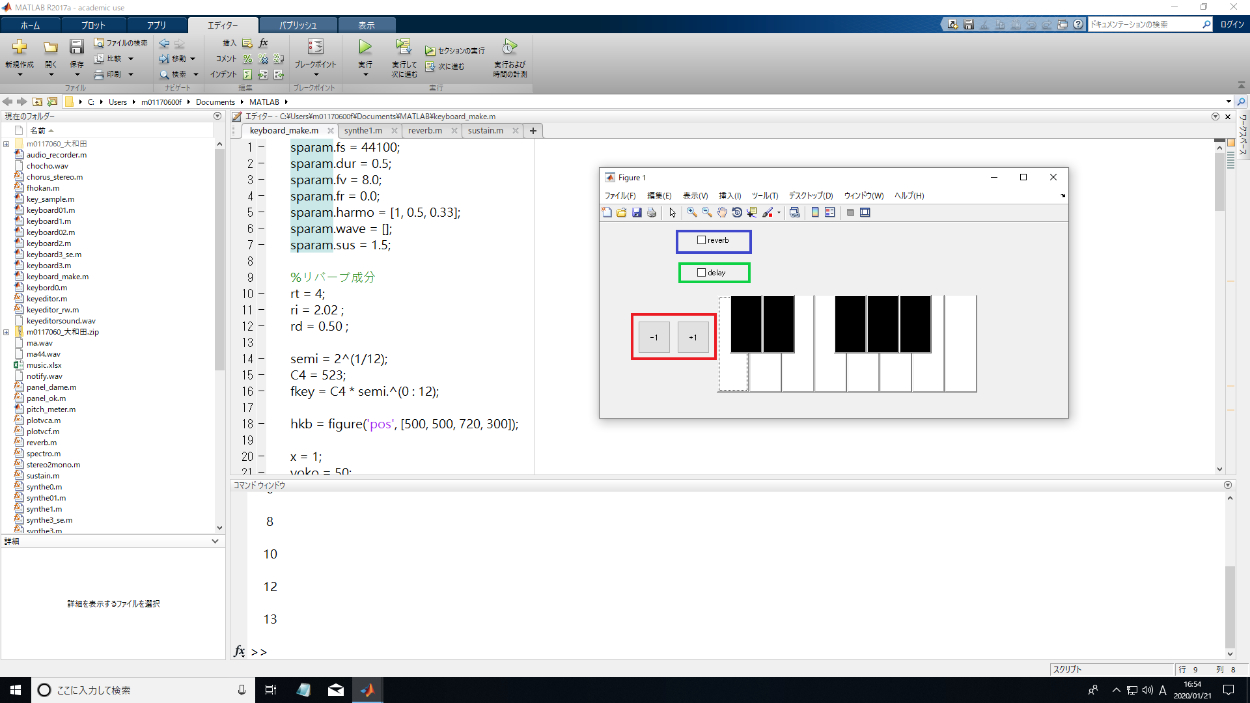This screenshot has height=703, width=1250.
Task: Select the zoom-in magnifier in Figure 1 toolbar
Action: click(x=692, y=212)
